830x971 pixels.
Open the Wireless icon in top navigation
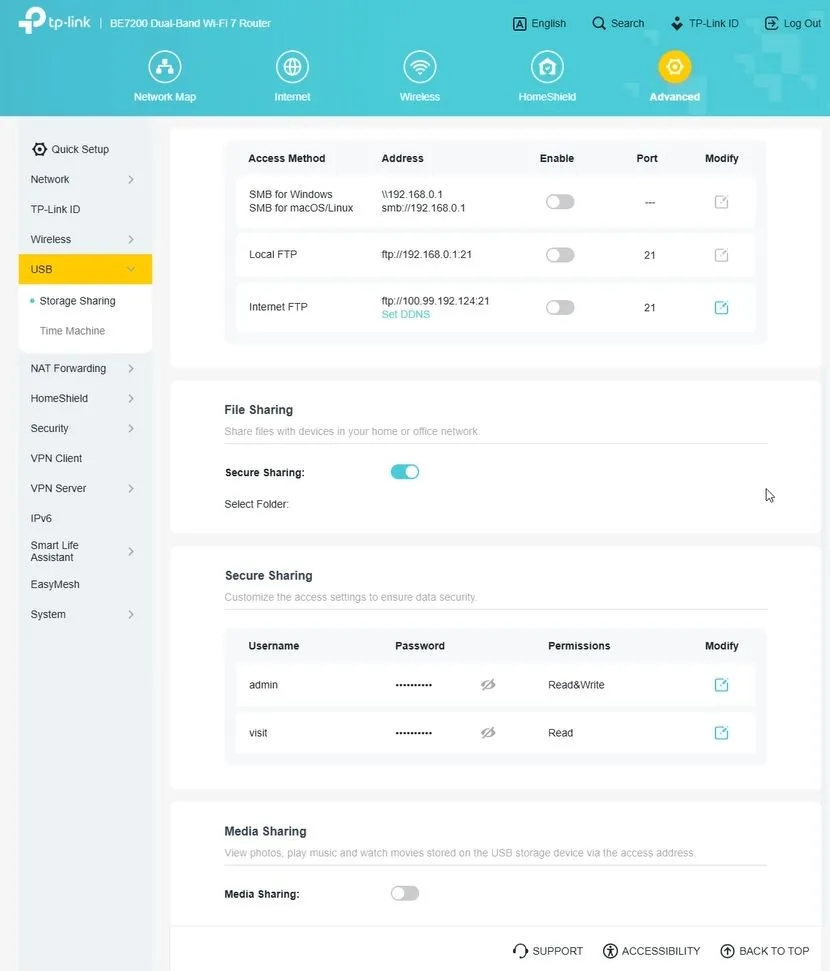pos(420,68)
